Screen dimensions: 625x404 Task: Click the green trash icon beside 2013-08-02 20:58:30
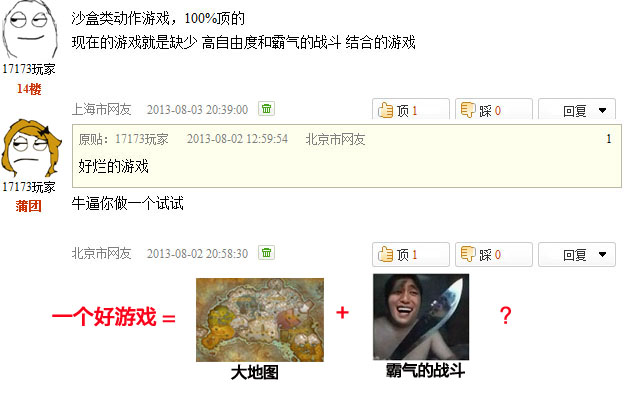[x=266, y=253]
